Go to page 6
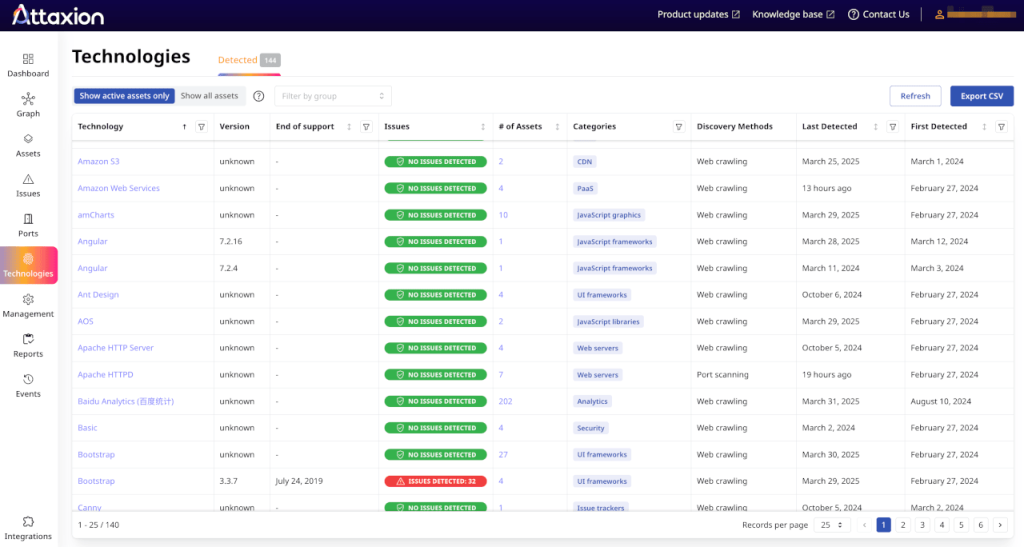The height and width of the screenshot is (547, 1024). pos(980,525)
